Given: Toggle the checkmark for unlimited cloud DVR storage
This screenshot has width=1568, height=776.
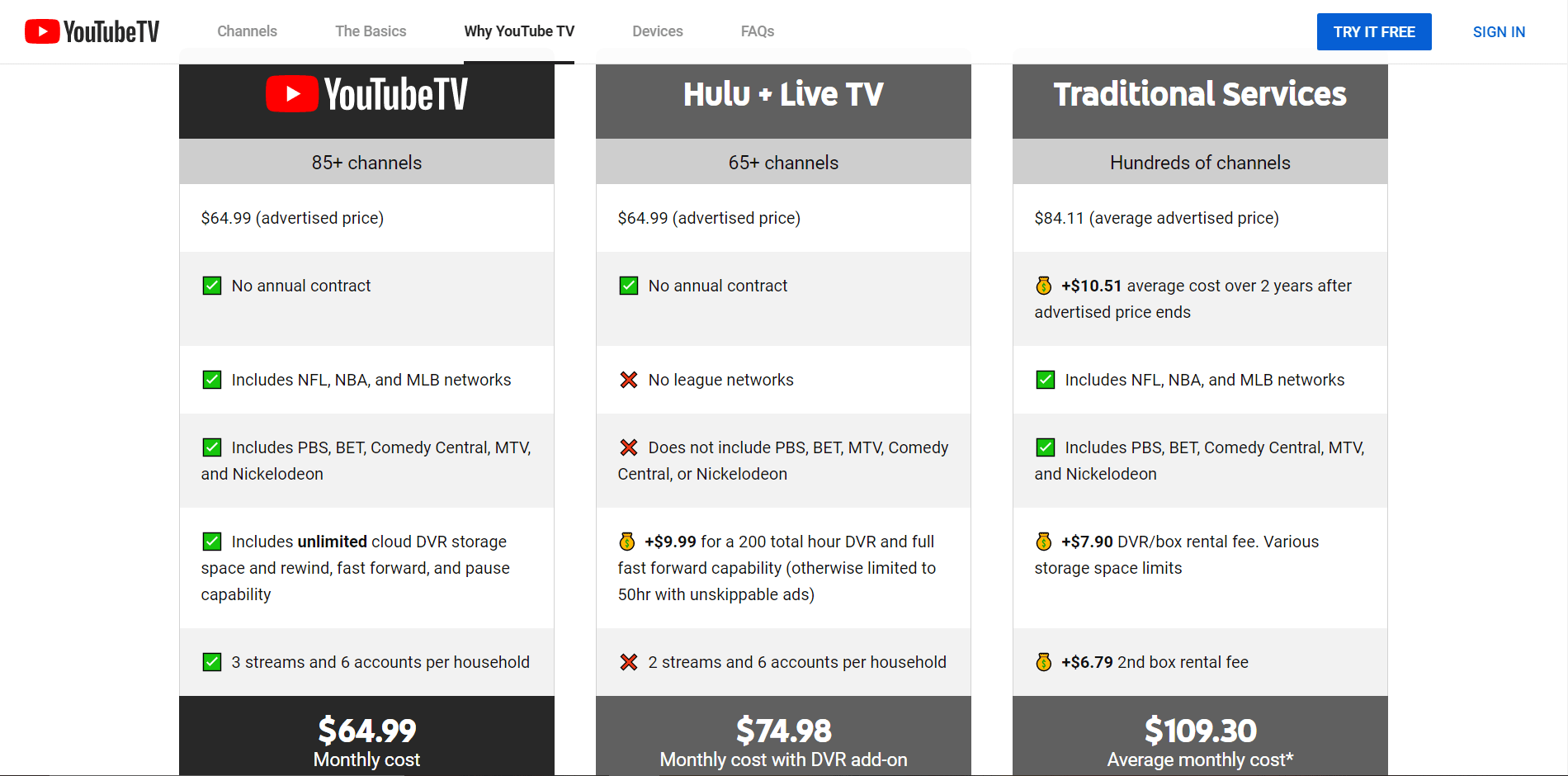Looking at the screenshot, I should tap(212, 542).
